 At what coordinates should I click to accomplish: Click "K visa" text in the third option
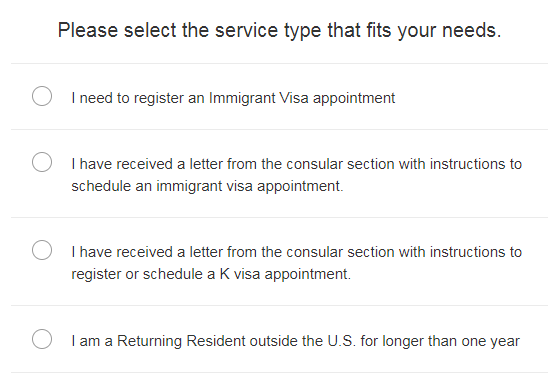pos(240,274)
